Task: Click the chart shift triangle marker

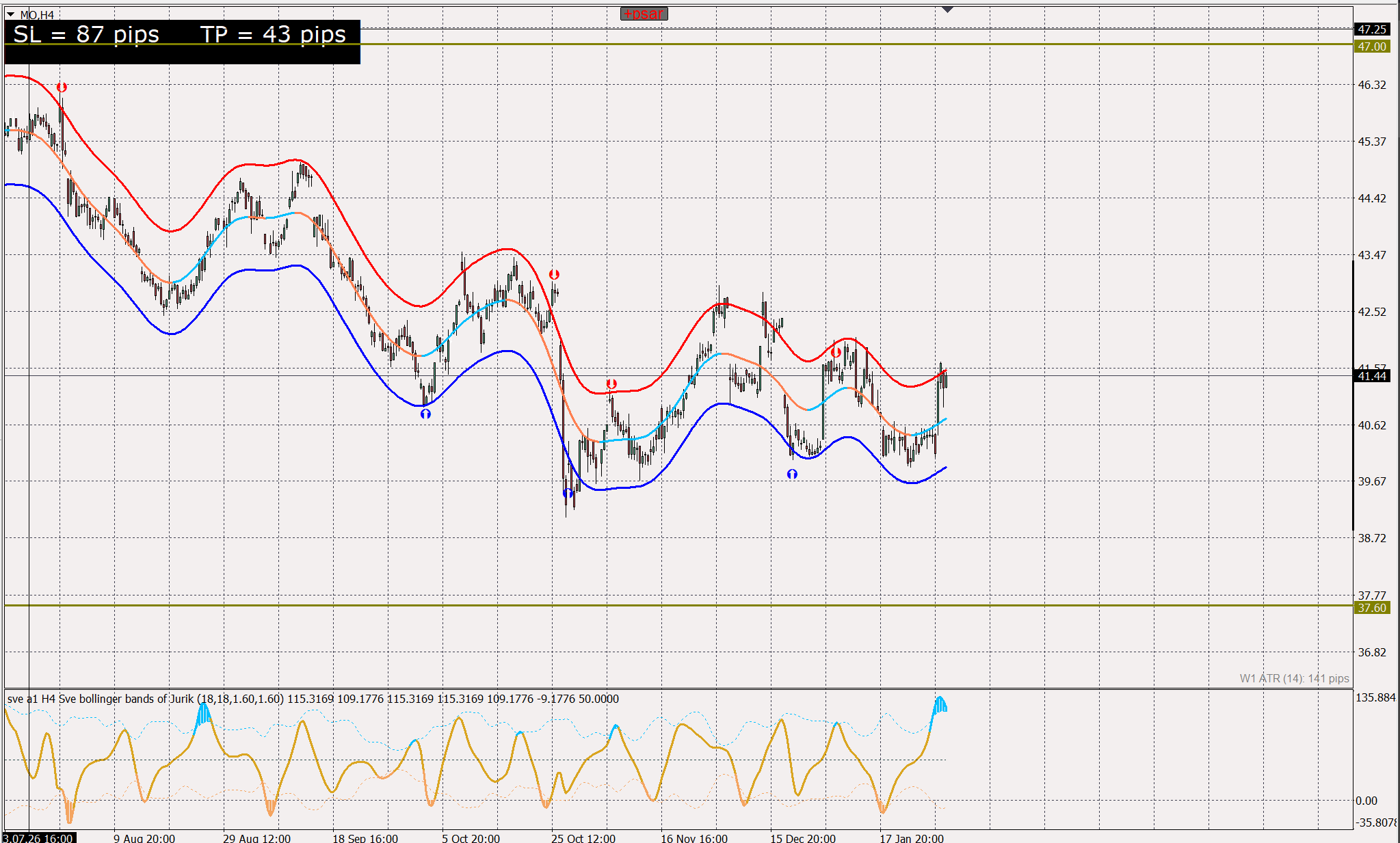Action: click(947, 10)
